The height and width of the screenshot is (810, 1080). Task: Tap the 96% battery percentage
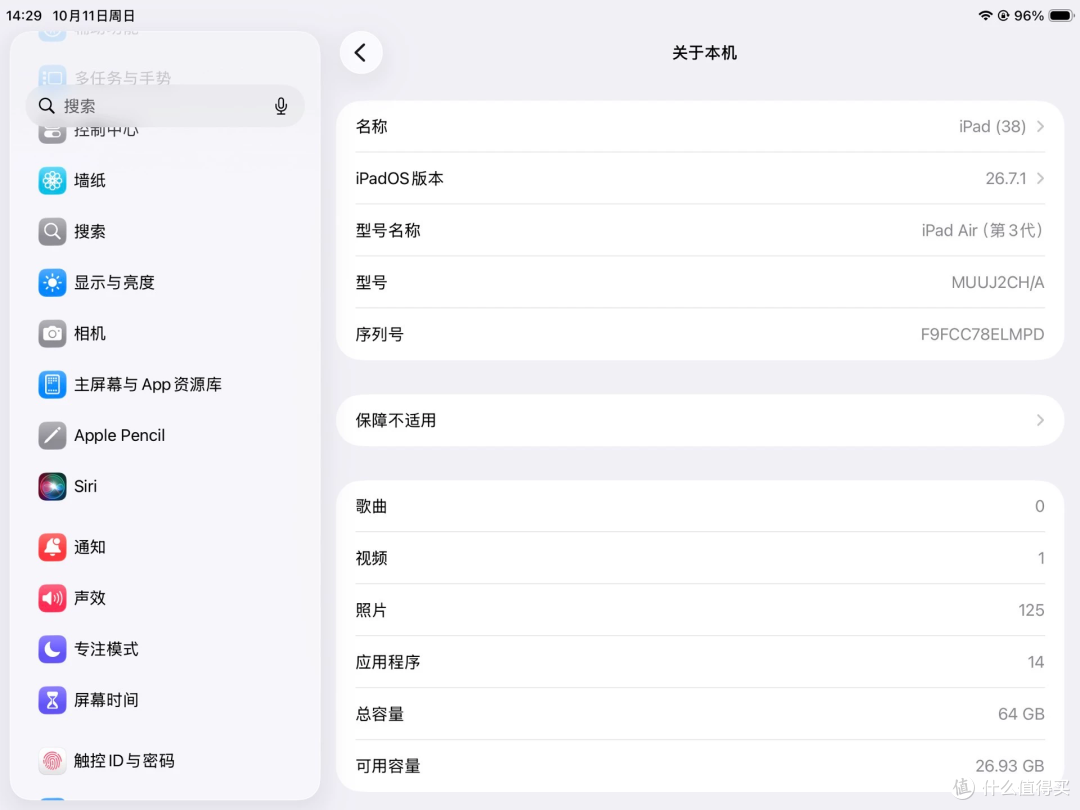click(1028, 15)
